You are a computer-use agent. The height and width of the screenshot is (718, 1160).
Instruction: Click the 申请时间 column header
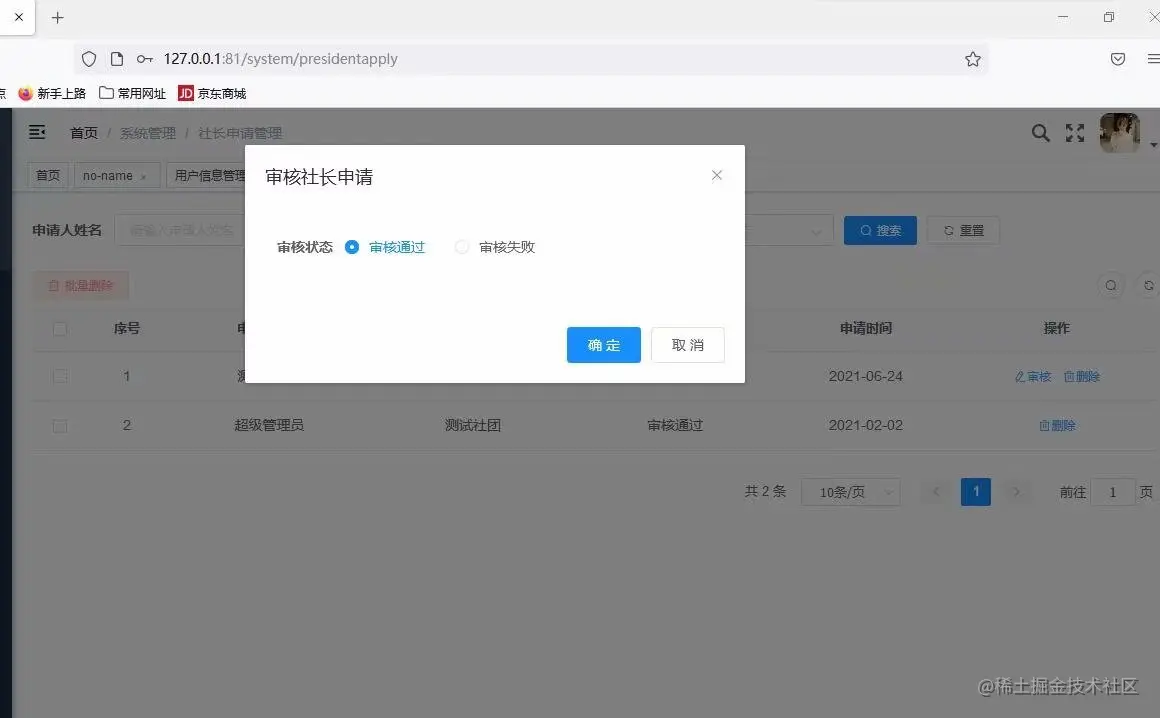click(866, 328)
